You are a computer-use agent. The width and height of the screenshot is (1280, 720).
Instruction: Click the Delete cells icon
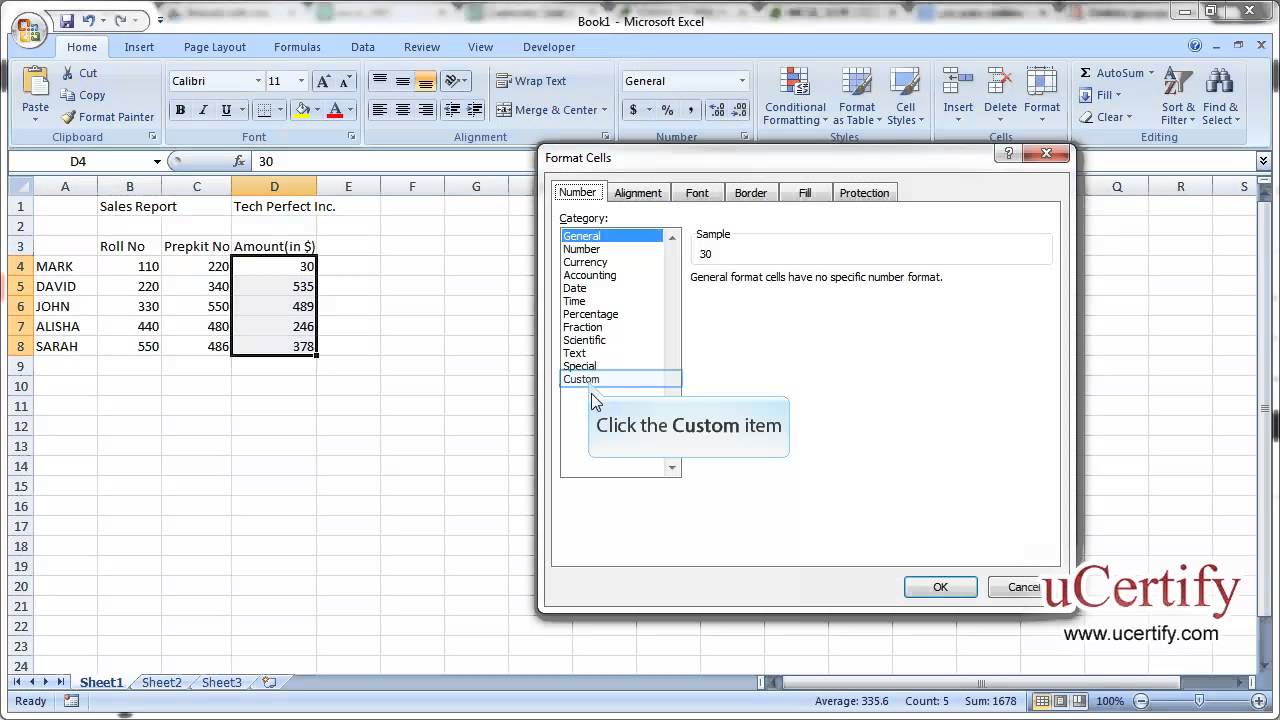coord(1000,82)
